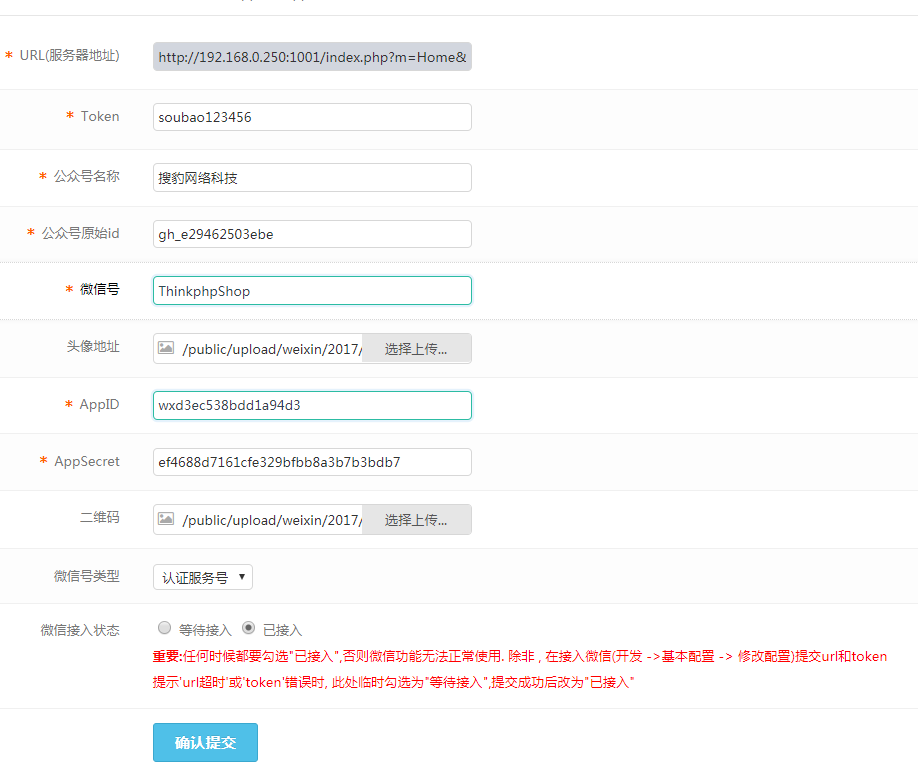Open the 微信号类型 dropdown
The image size is (918, 773).
[x=203, y=577]
